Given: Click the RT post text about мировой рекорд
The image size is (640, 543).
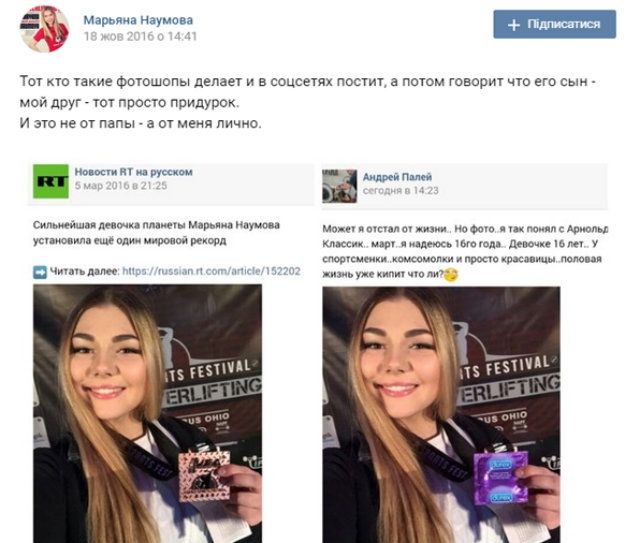Looking at the screenshot, I should pos(156,233).
